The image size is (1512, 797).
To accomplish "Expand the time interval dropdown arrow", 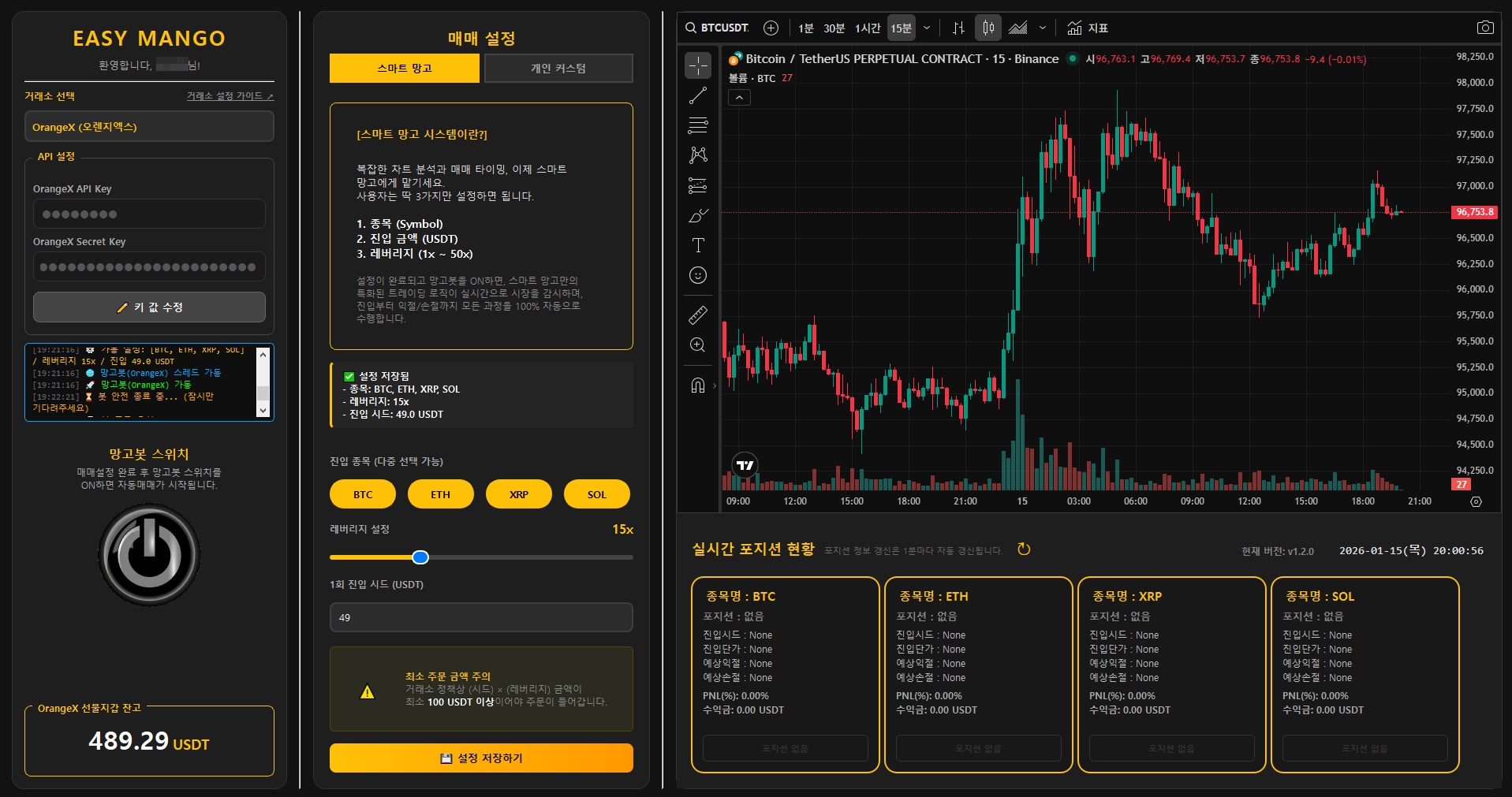I will click(x=927, y=28).
